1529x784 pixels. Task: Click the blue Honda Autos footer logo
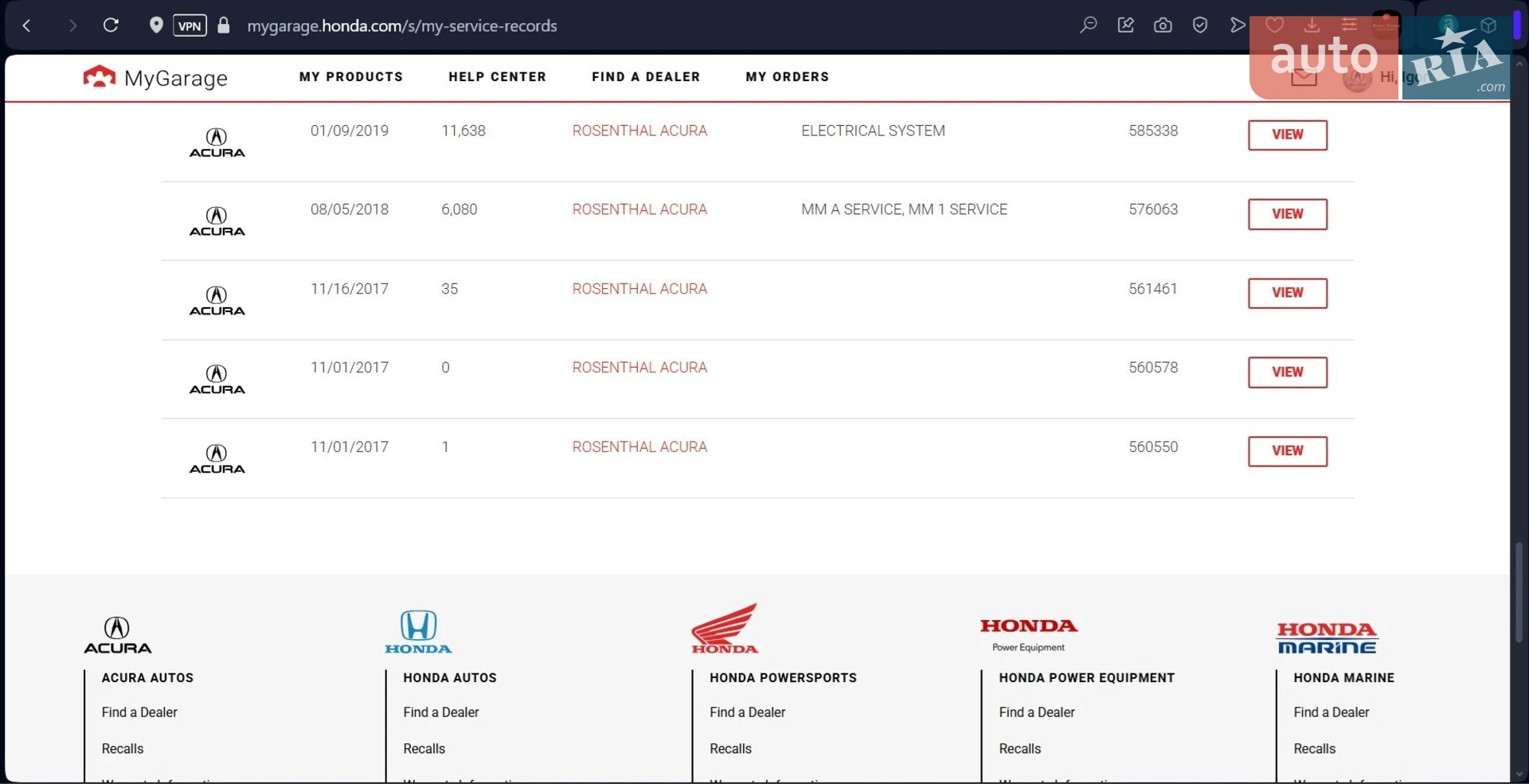click(x=418, y=632)
